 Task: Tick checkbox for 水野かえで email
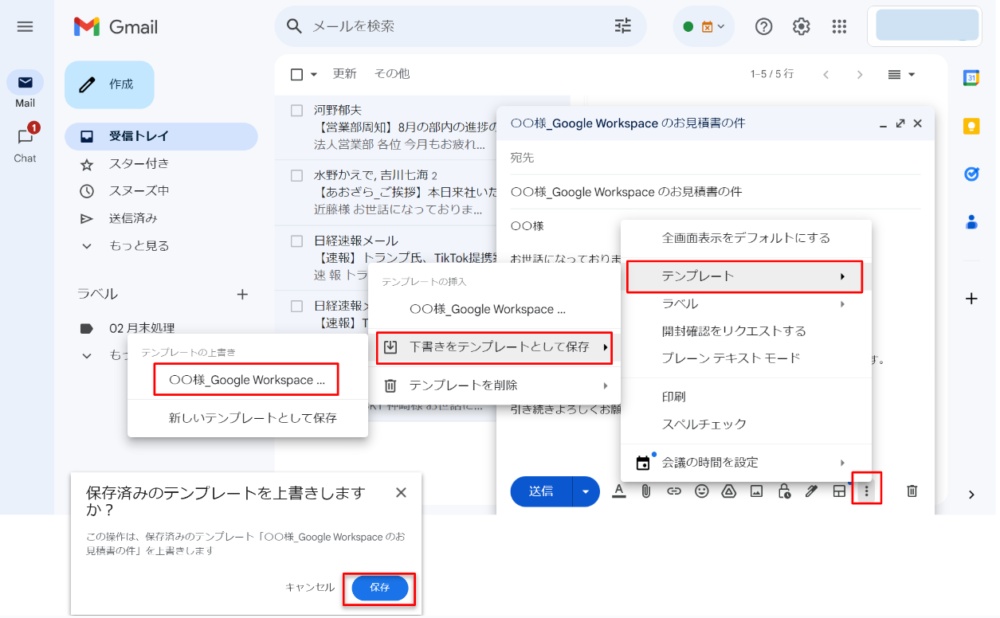coord(297,175)
